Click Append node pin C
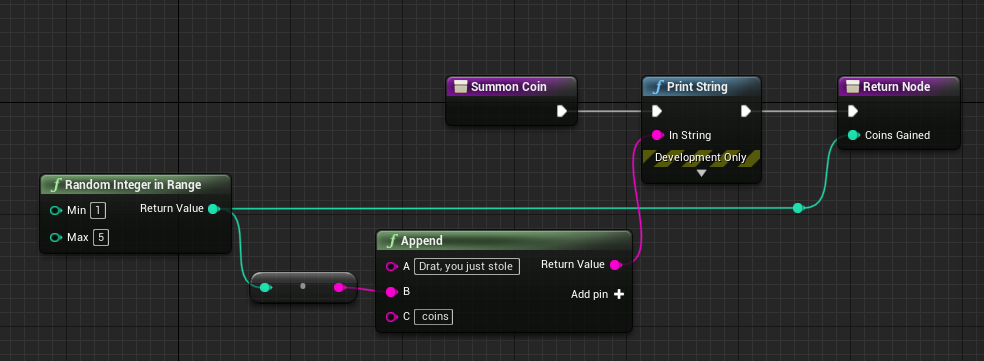This screenshot has height=361, width=984. 392,316
